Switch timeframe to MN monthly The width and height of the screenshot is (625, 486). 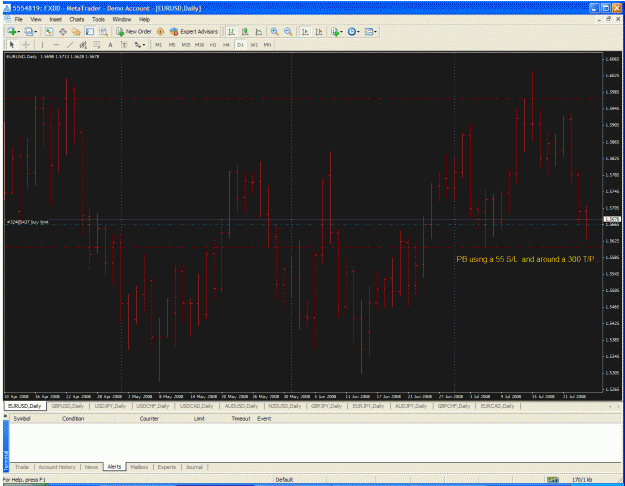click(x=267, y=45)
